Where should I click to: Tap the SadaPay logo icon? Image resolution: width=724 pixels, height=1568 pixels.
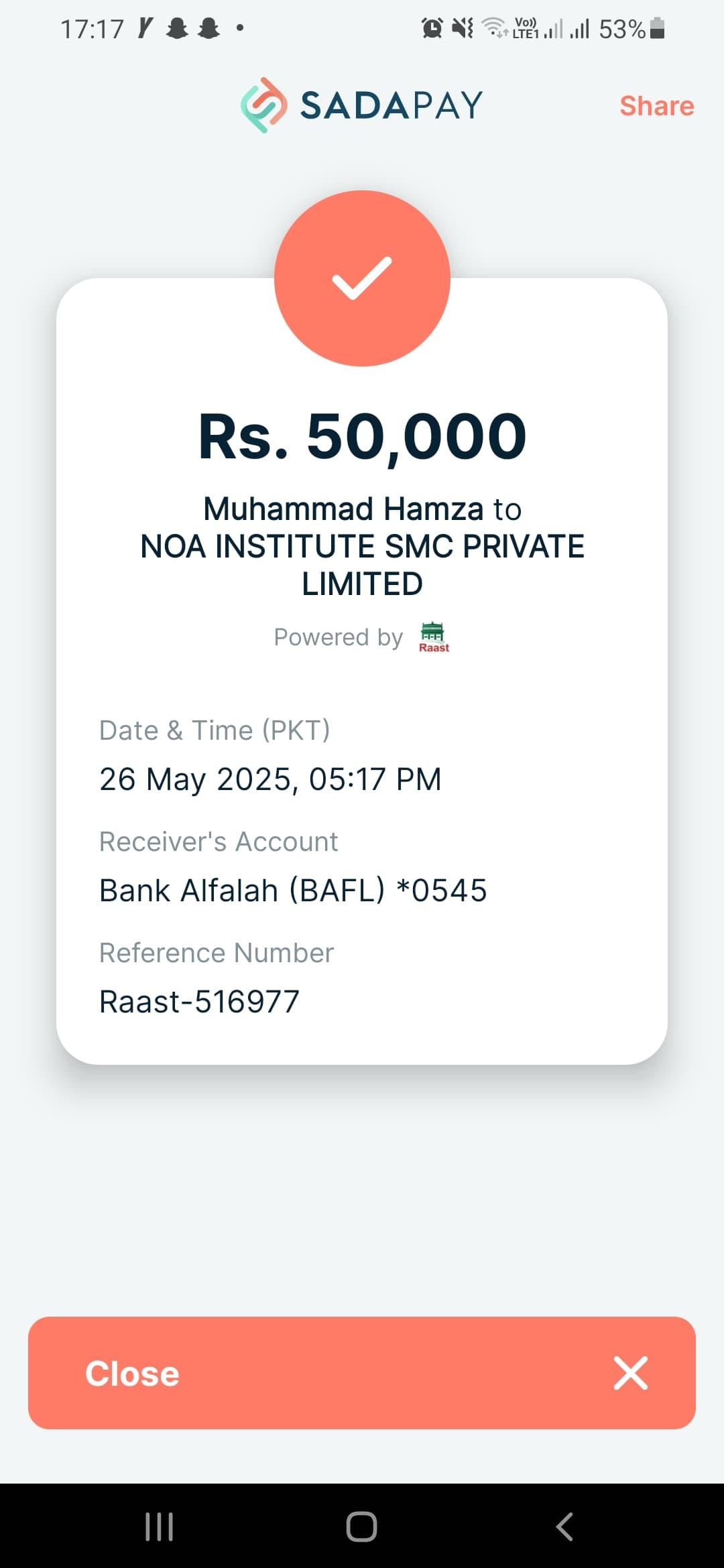[264, 105]
